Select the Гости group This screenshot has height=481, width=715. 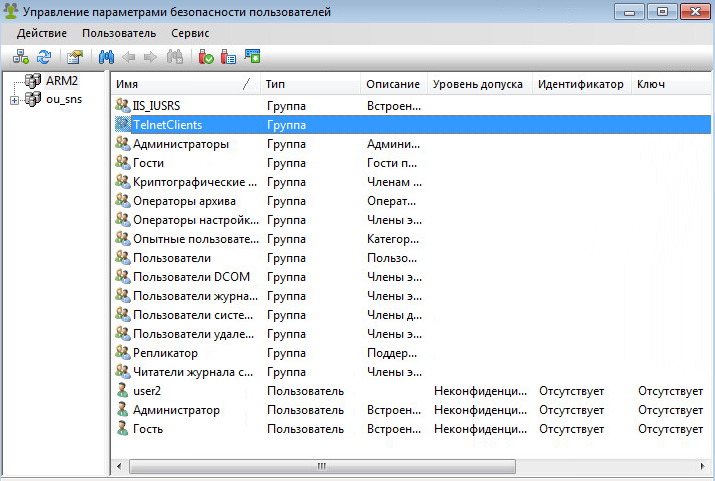[x=148, y=163]
